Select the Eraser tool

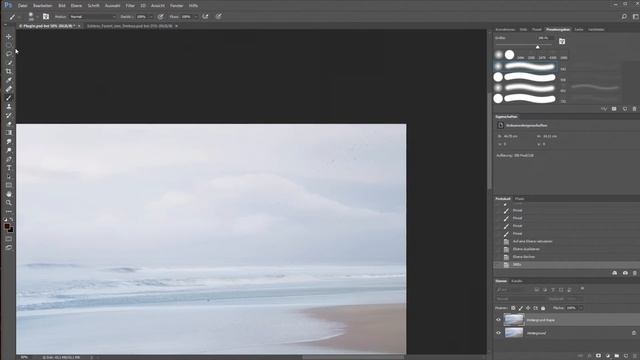(x=9, y=124)
